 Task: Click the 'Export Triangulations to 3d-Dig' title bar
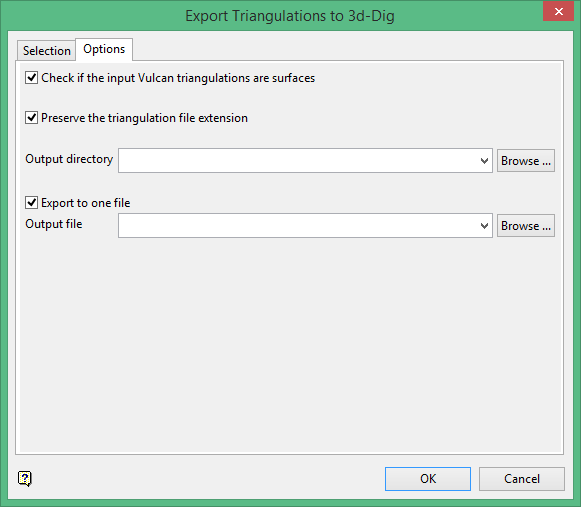coord(290,16)
